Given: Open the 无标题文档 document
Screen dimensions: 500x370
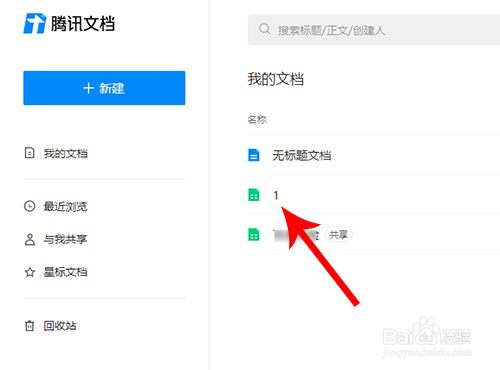Looking at the screenshot, I should coord(302,155).
